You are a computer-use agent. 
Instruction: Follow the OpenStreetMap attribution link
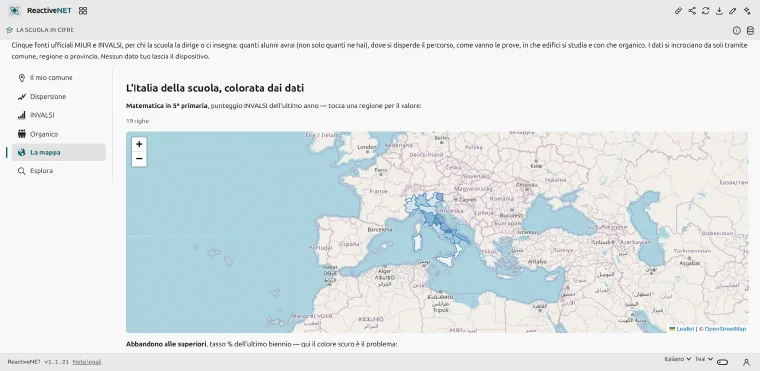725,329
